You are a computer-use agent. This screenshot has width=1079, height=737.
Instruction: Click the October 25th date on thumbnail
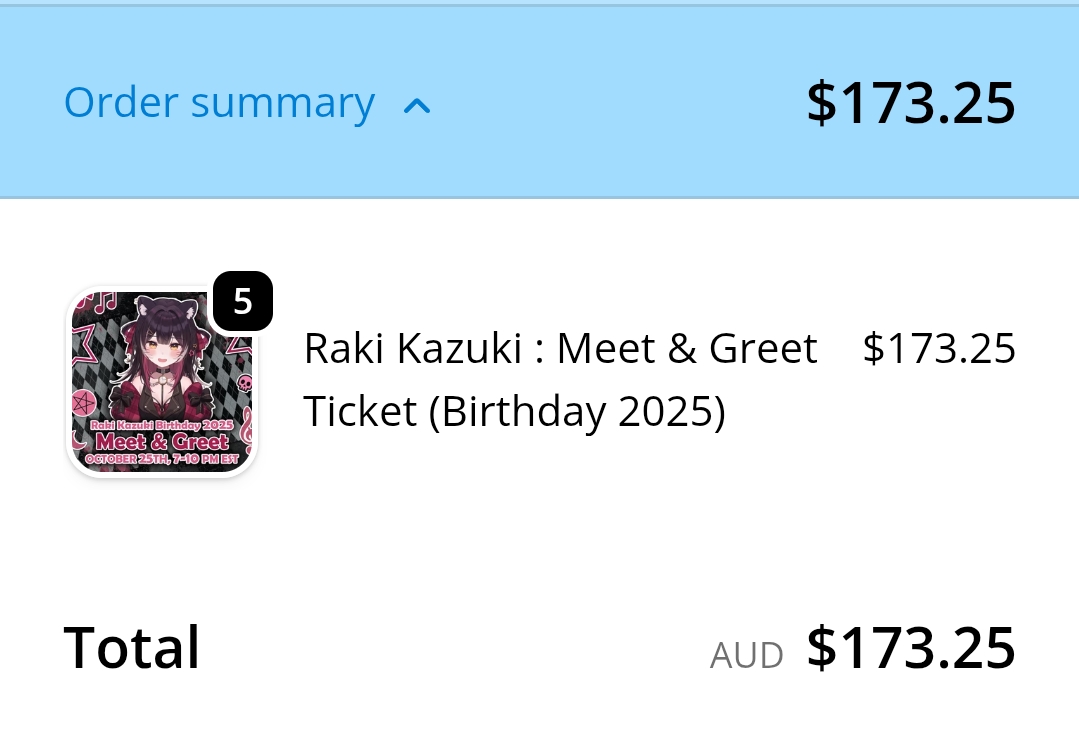(x=160, y=459)
